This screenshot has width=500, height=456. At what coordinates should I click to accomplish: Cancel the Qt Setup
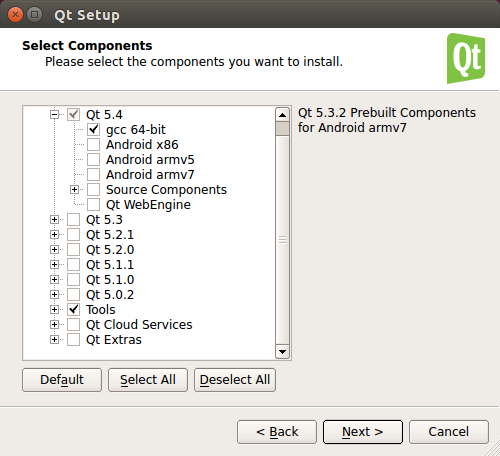coord(449,432)
